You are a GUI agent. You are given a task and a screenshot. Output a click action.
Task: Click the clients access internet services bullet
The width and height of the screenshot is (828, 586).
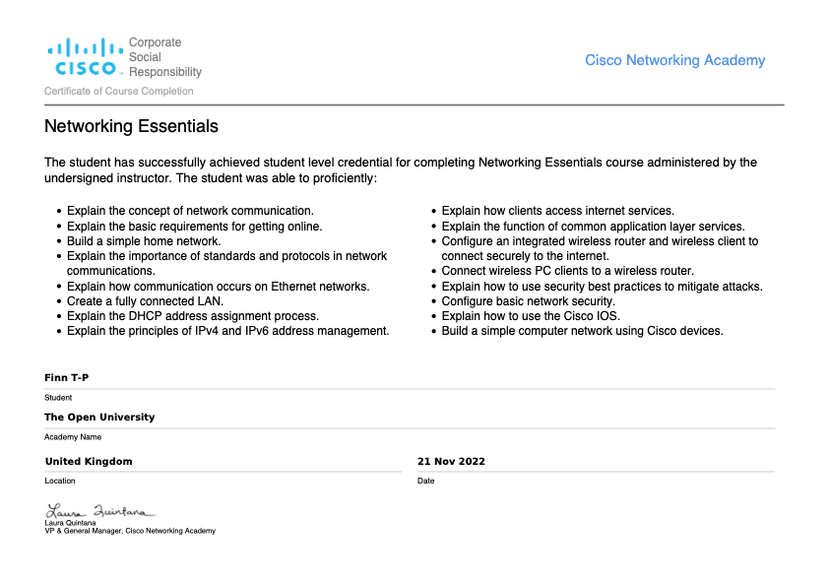557,211
